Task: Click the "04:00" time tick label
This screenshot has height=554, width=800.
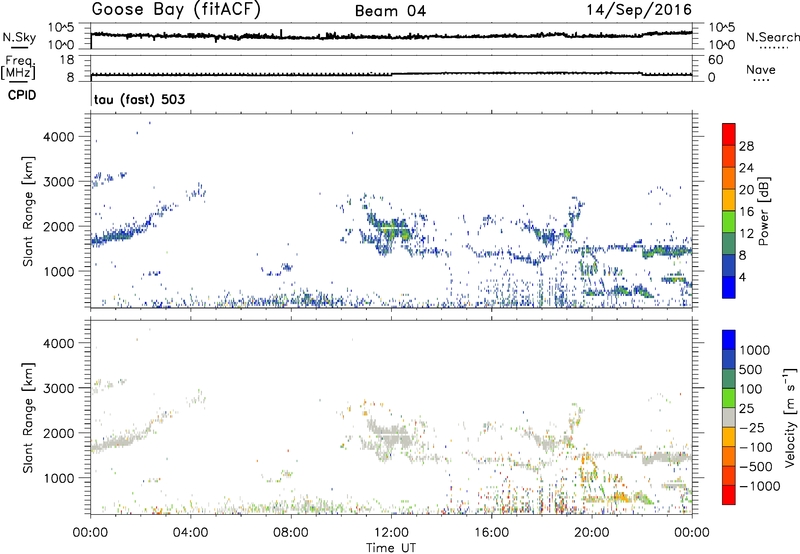Action: point(190,533)
